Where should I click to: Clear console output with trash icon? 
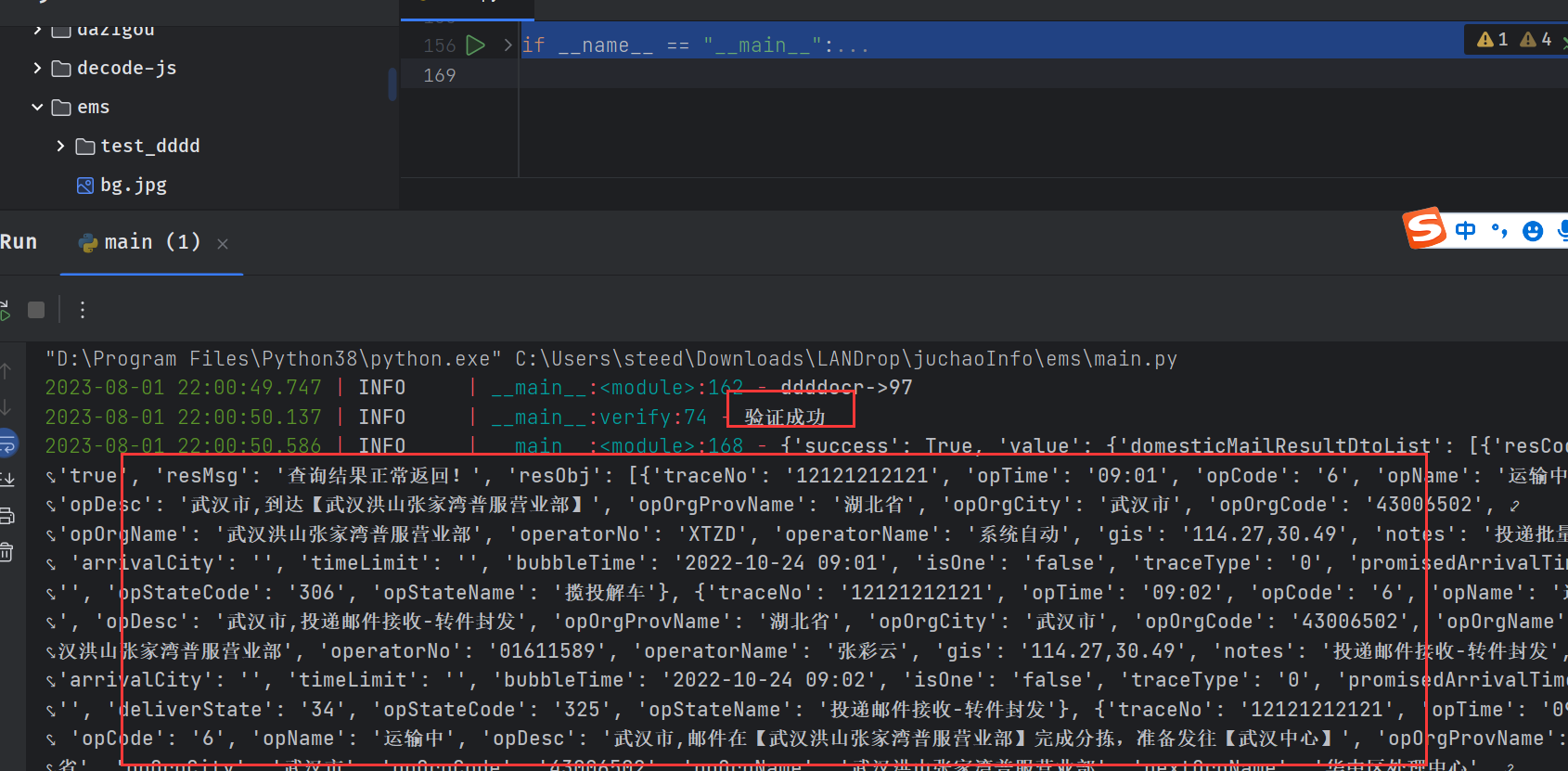point(6,552)
